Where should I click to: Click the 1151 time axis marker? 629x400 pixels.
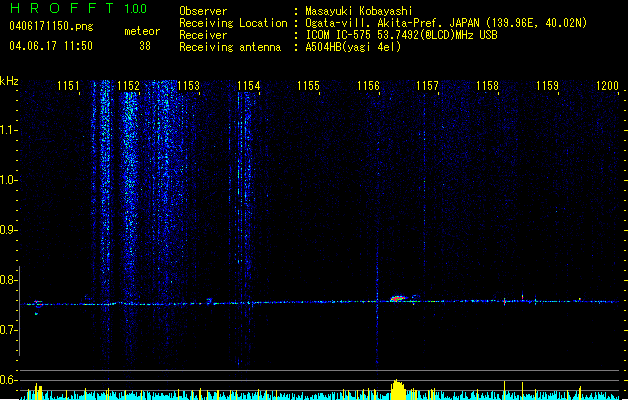68,86
